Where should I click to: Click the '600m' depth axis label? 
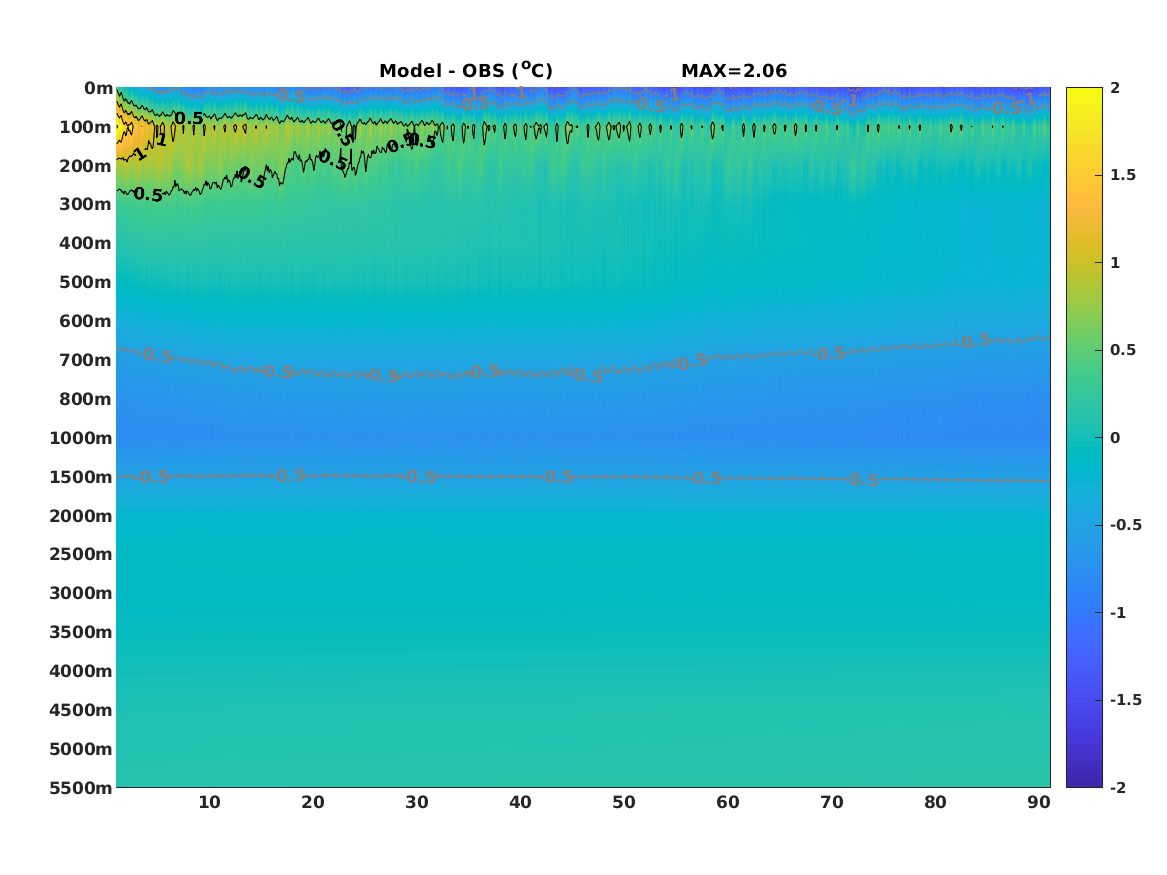86,321
